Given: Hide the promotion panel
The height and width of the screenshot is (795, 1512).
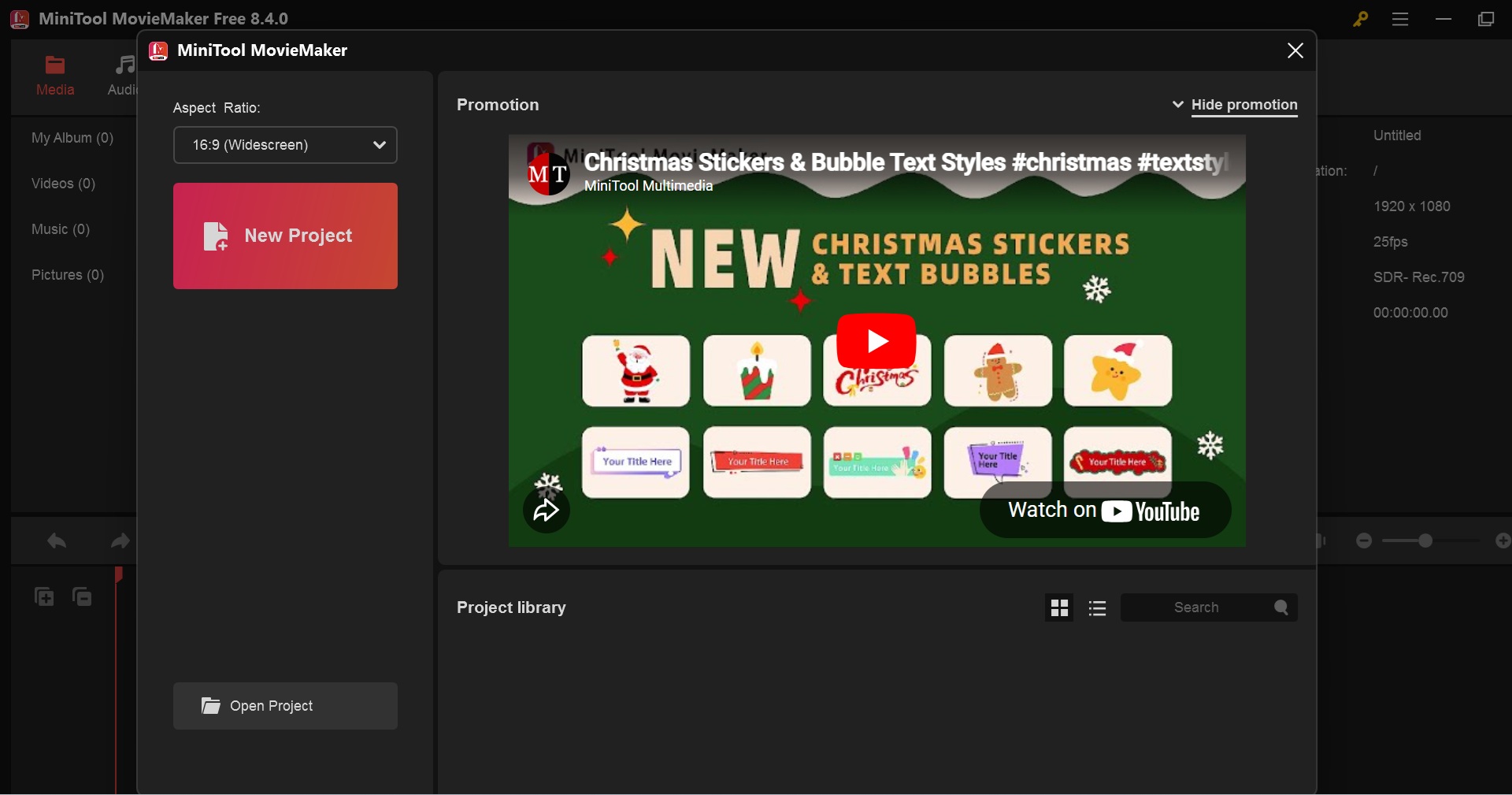Looking at the screenshot, I should [1243, 106].
